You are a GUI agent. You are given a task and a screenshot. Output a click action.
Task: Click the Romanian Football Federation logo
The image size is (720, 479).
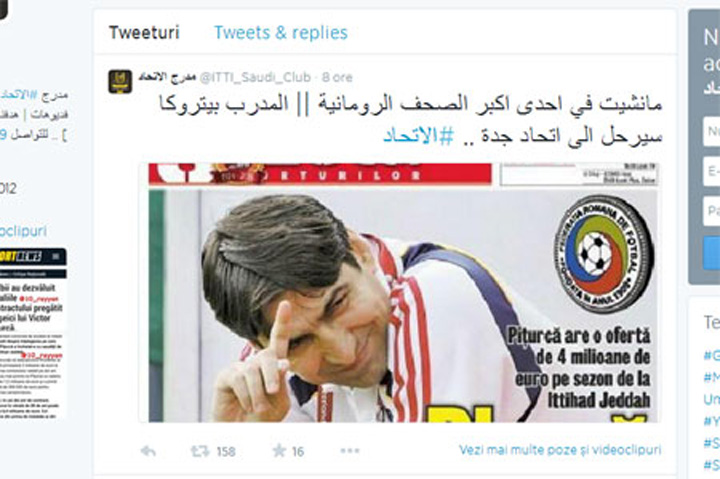(x=604, y=254)
